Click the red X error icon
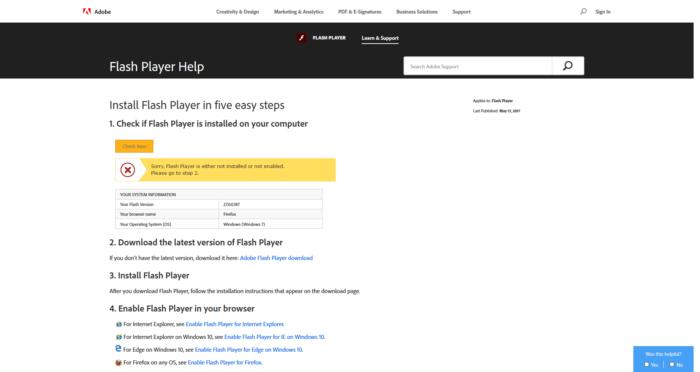 [128, 170]
